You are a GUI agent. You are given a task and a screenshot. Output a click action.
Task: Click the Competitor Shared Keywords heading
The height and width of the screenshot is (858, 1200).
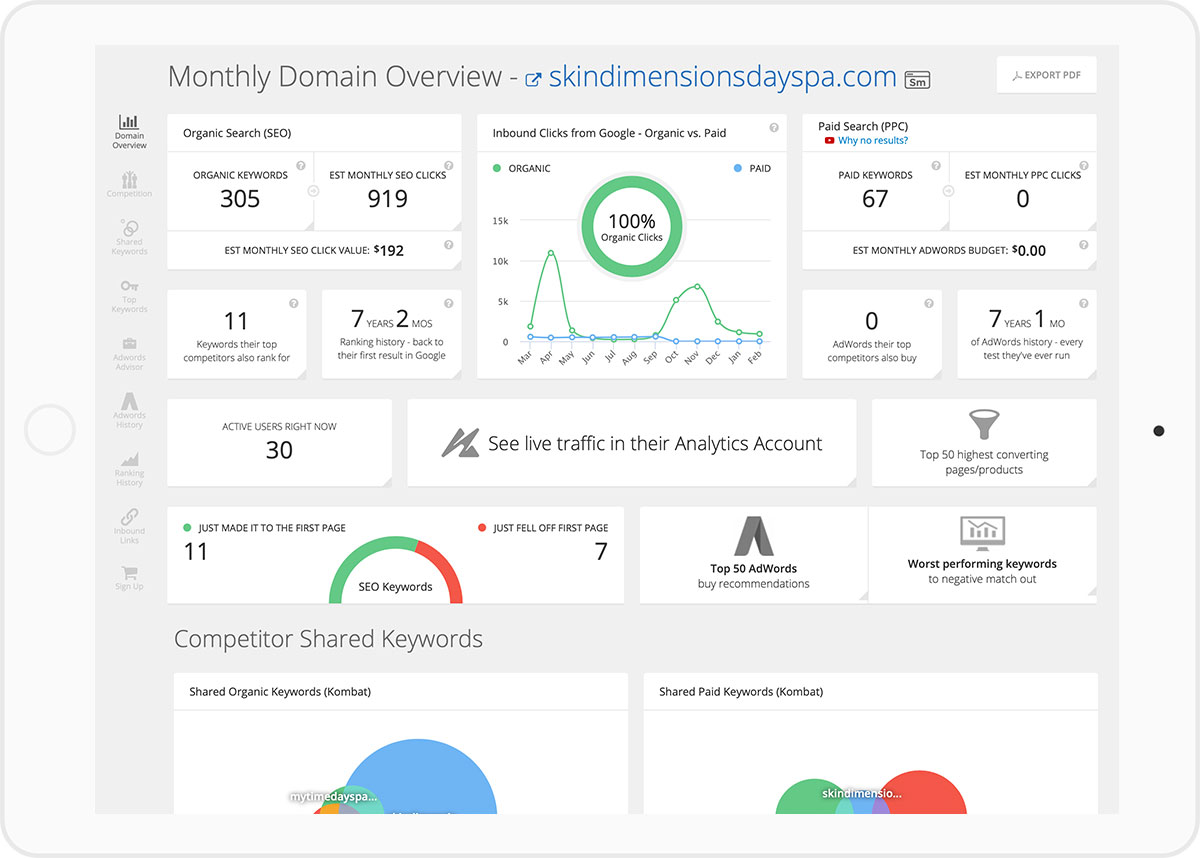[x=328, y=639]
